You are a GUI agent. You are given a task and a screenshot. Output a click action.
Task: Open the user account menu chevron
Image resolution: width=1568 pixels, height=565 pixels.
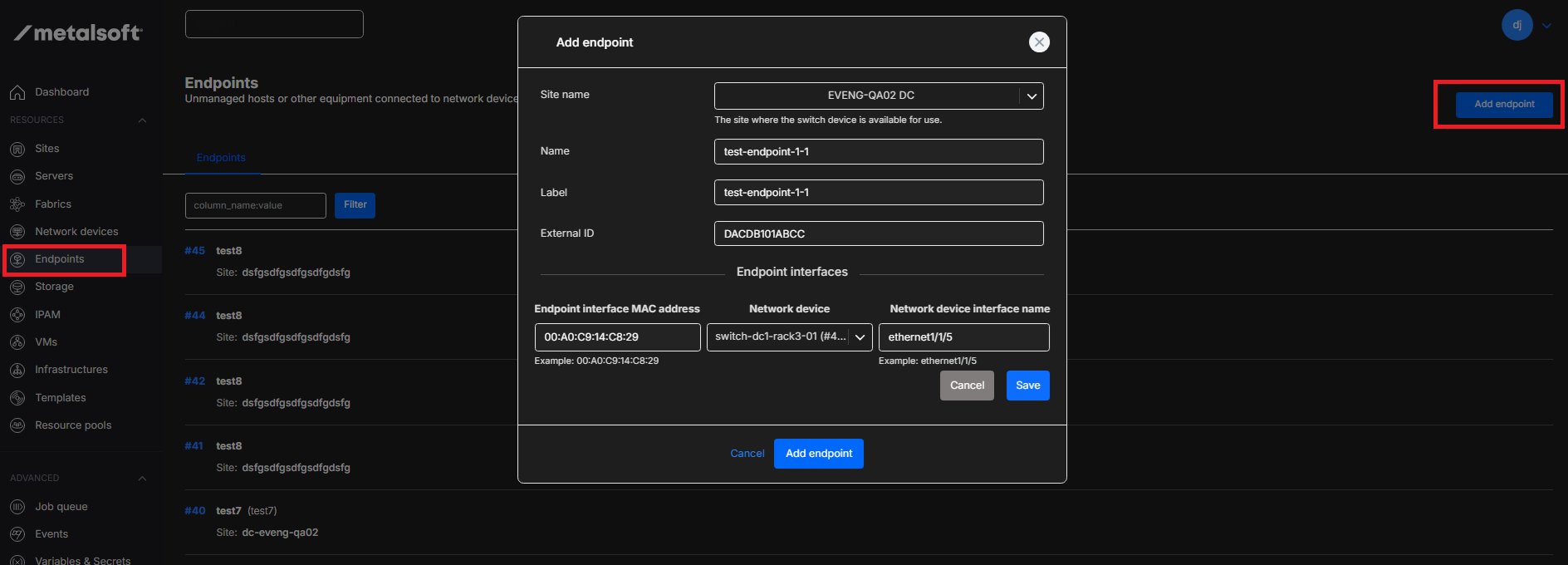click(1546, 26)
